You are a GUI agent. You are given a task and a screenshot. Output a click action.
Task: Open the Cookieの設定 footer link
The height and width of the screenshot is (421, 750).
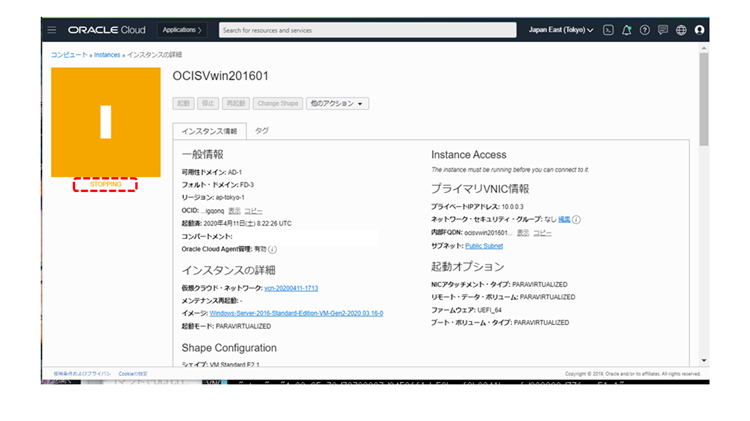coord(133,374)
